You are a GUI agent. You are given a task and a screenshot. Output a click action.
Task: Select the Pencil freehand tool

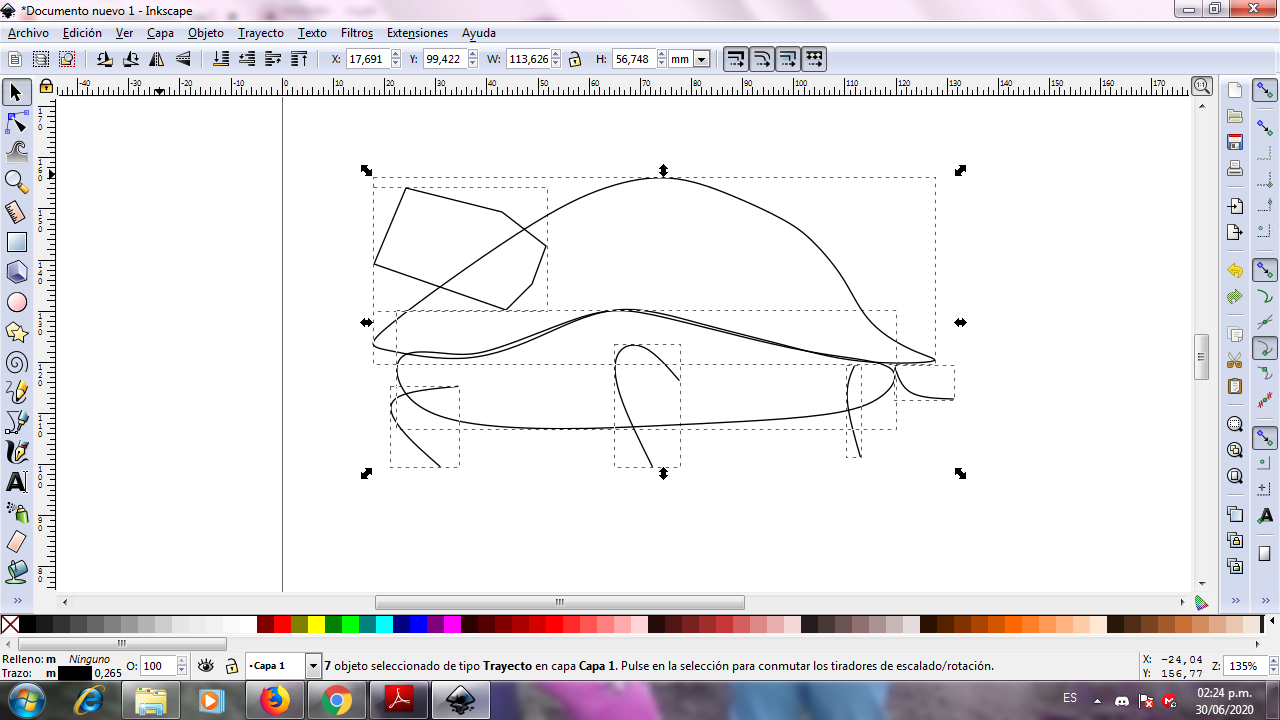[16, 392]
